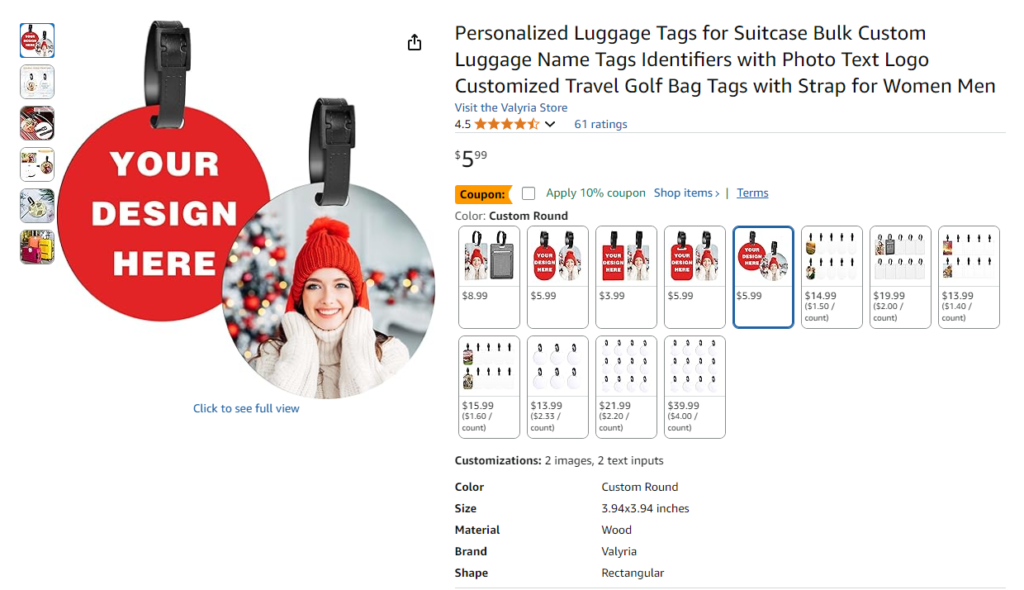Tick the Apply 10% coupon checkbox
The image size is (1024, 590).
coord(528,193)
